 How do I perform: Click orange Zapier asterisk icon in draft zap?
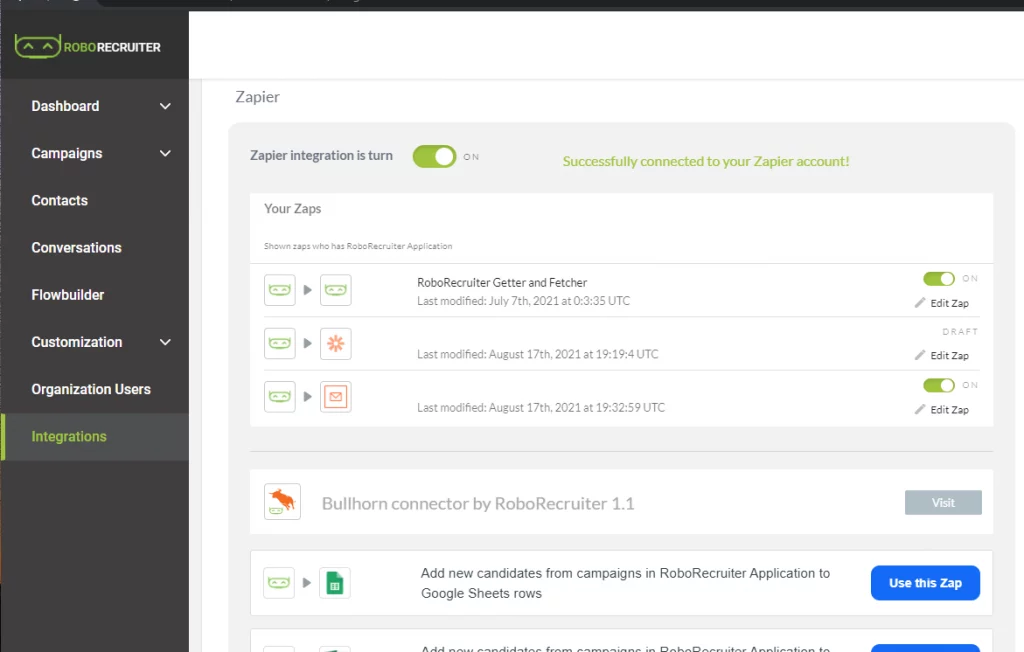click(336, 344)
